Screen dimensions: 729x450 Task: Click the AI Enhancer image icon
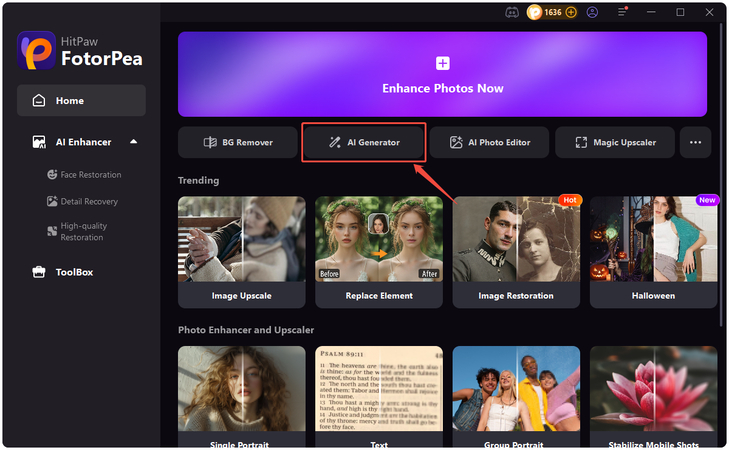[39, 142]
